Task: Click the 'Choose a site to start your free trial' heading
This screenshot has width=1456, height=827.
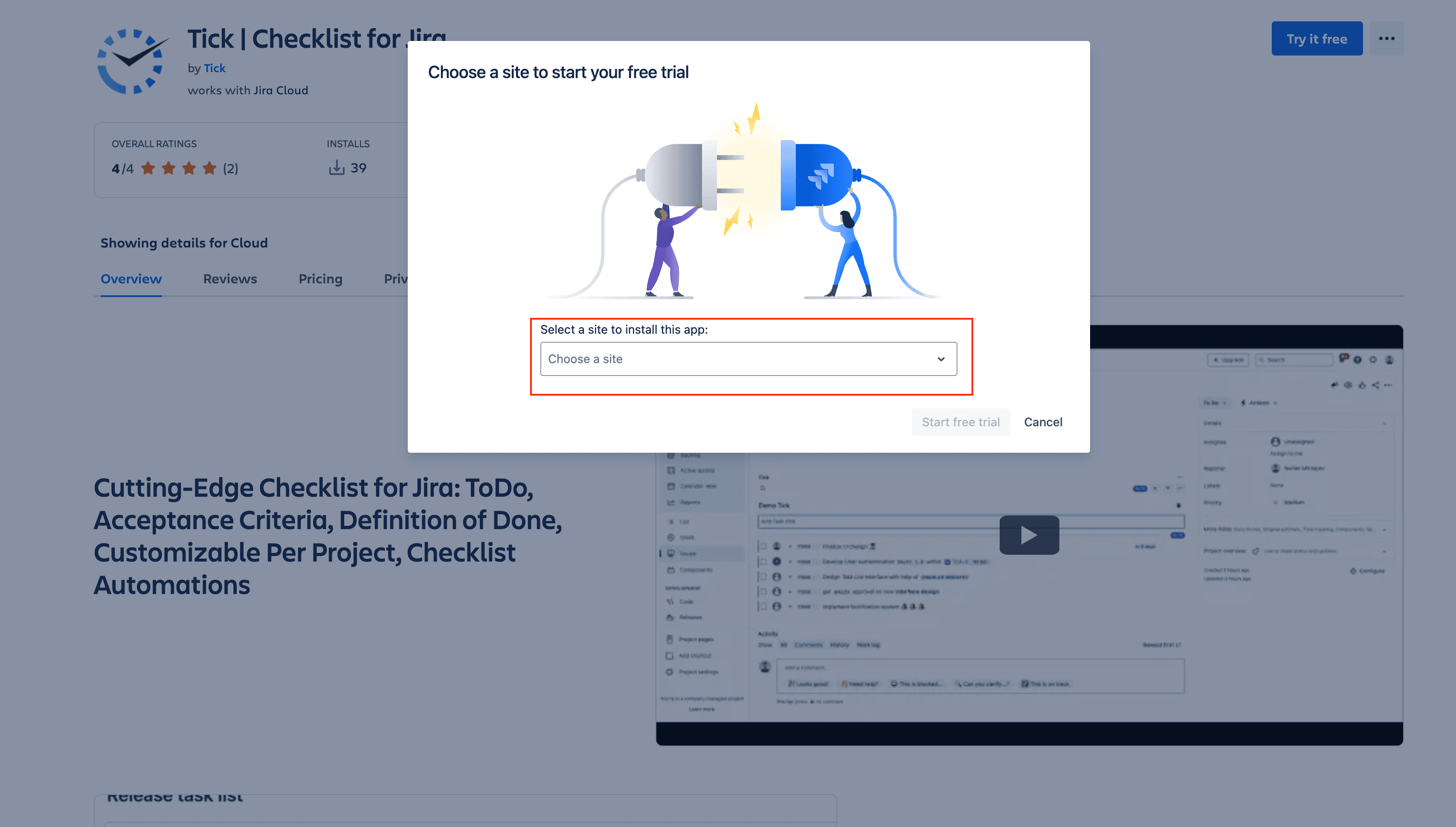Action: click(558, 73)
